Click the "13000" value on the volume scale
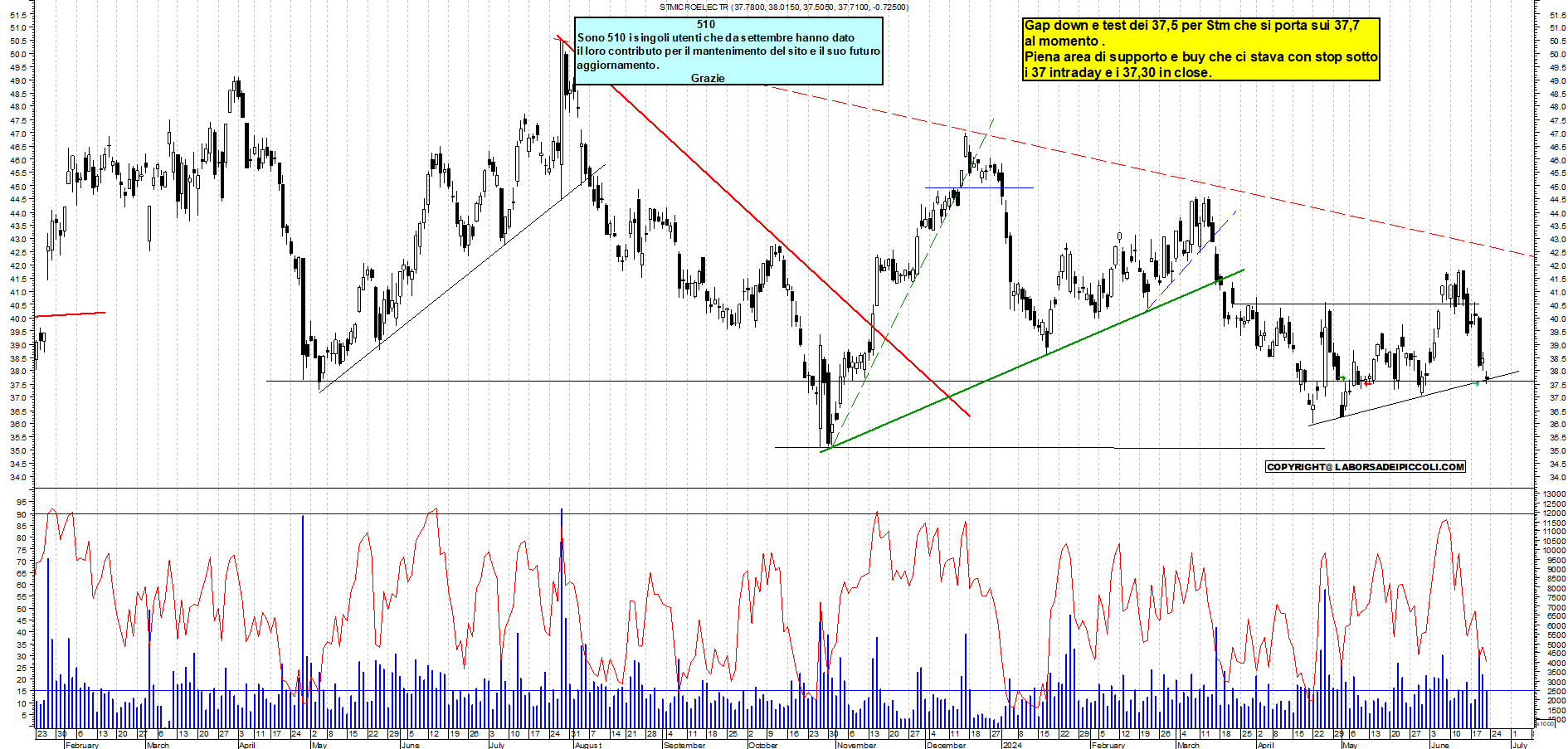The height and width of the screenshot is (749, 1568). pos(1553,494)
